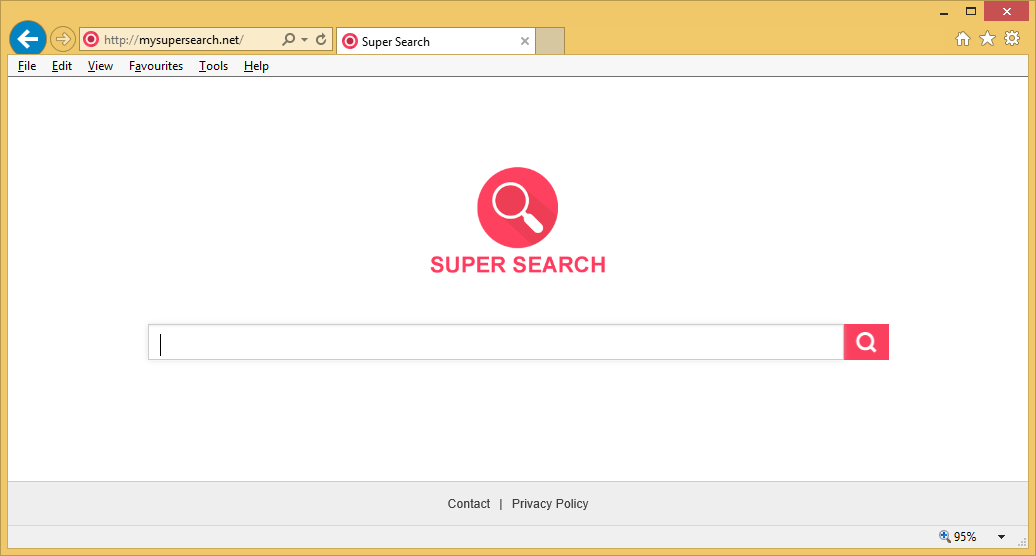
Task: Open the address bar autocomplete dropdown arrow
Action: pos(305,40)
